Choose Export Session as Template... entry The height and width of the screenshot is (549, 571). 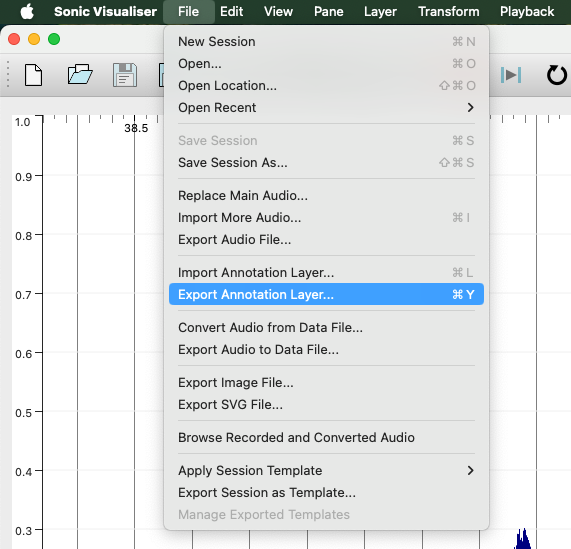[326, 493]
